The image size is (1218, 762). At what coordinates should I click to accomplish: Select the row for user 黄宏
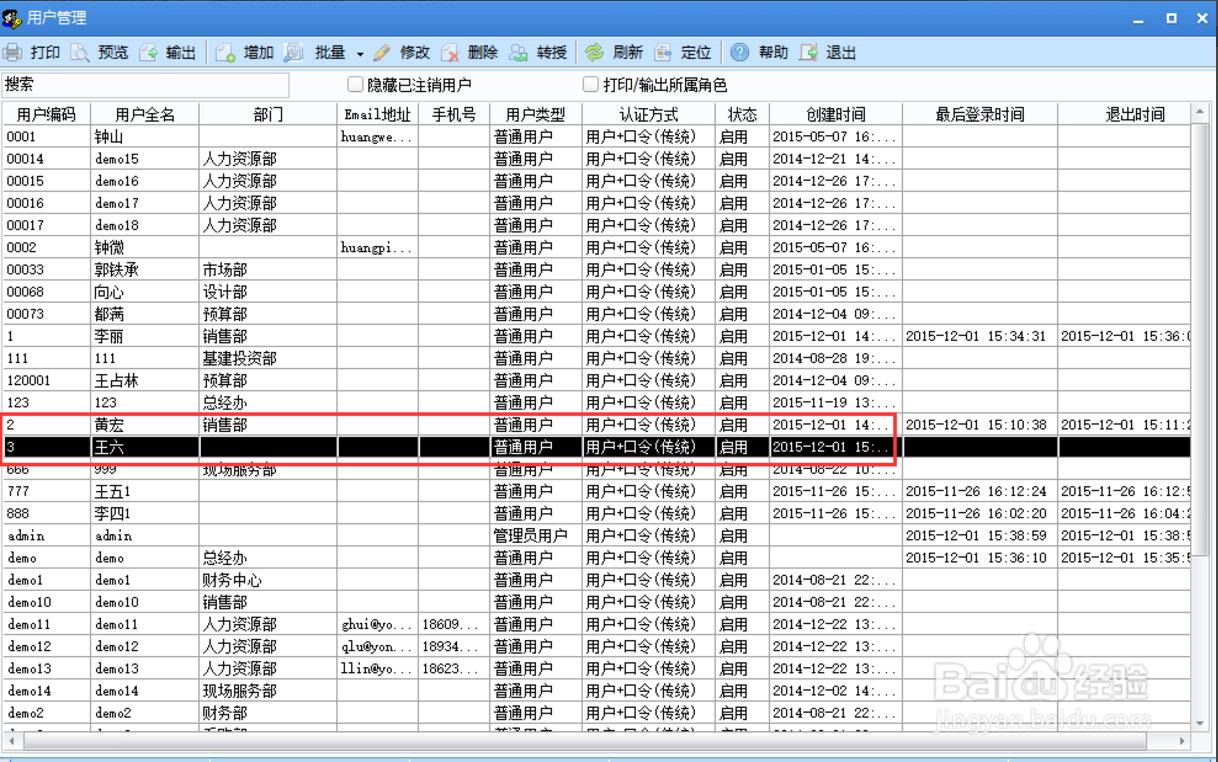pyautogui.click(x=110, y=425)
